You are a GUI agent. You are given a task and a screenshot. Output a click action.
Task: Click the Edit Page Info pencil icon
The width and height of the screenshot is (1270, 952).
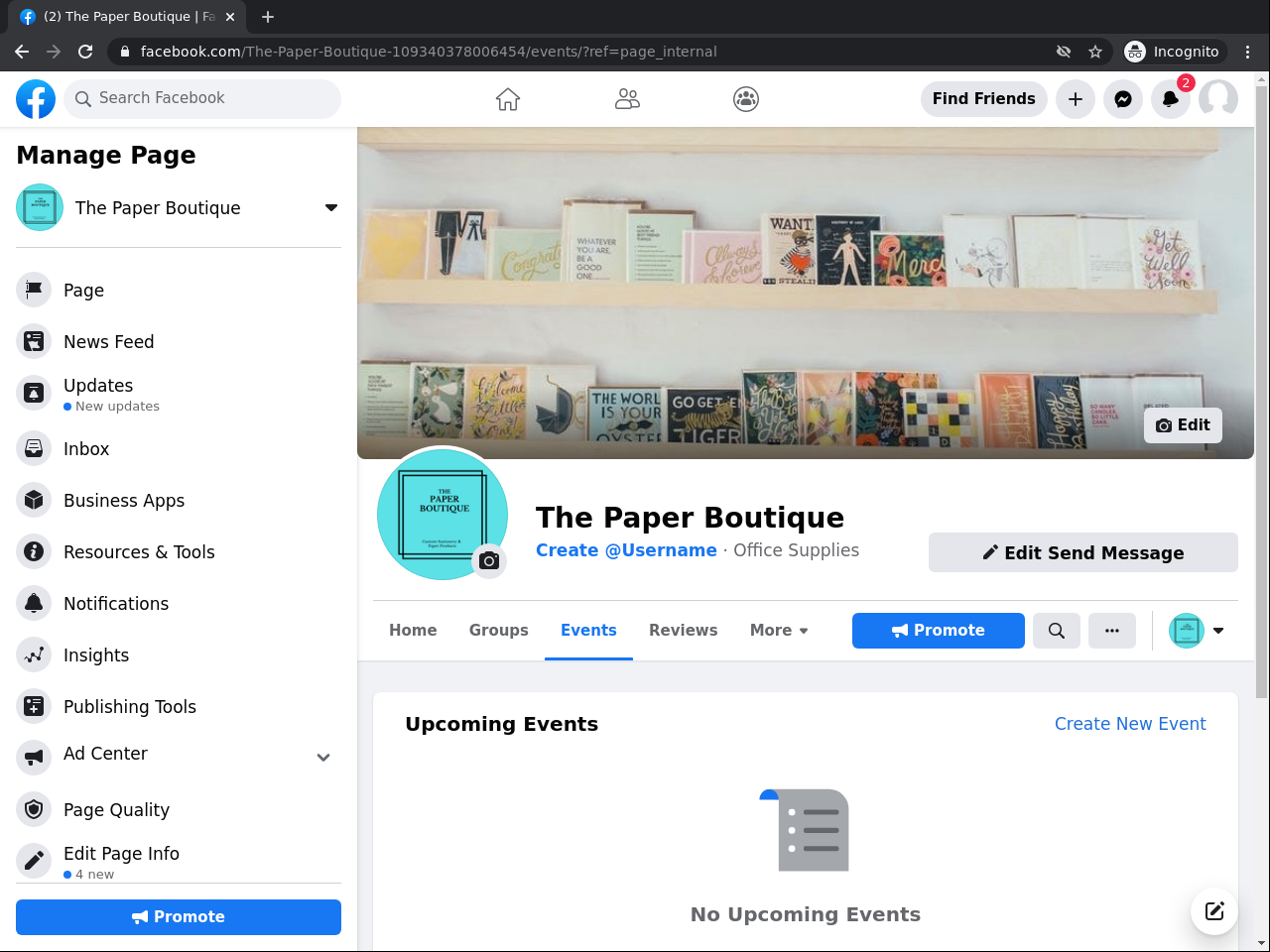34,861
